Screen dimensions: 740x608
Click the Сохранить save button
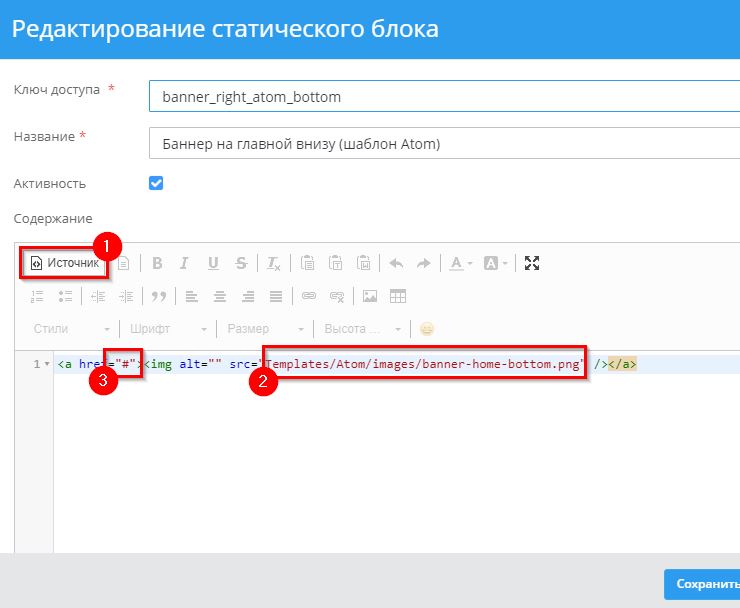pos(703,584)
